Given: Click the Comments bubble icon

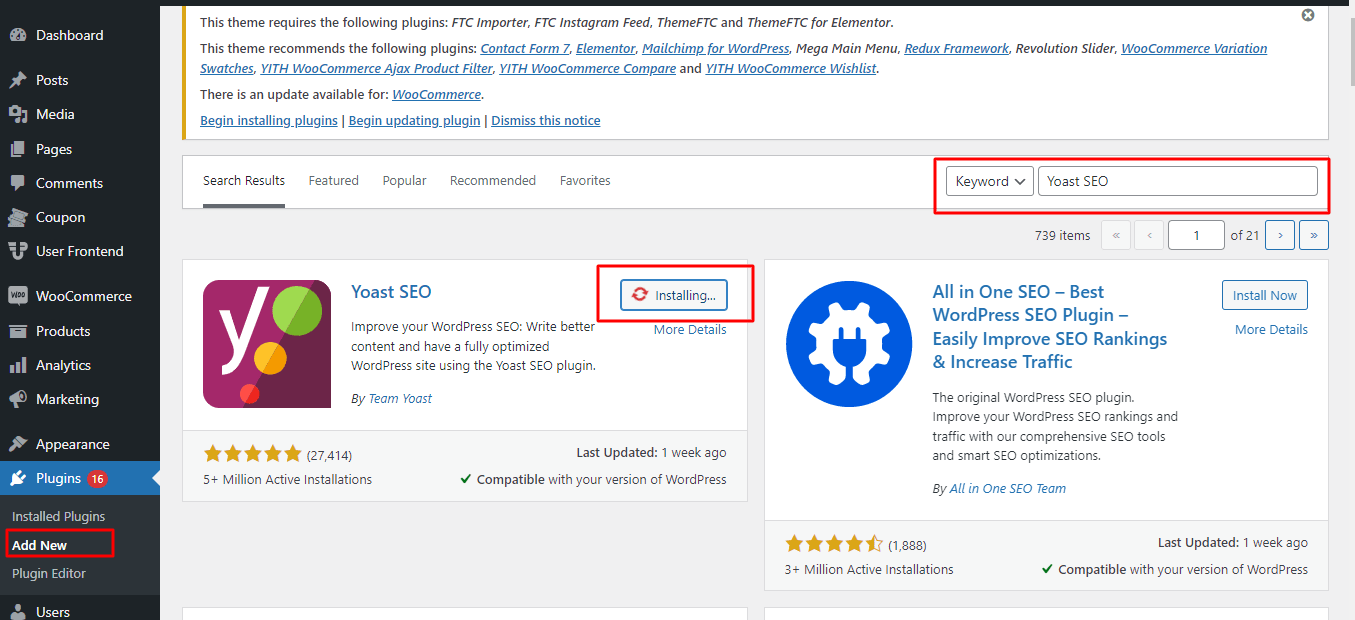Looking at the screenshot, I should click(x=18, y=183).
